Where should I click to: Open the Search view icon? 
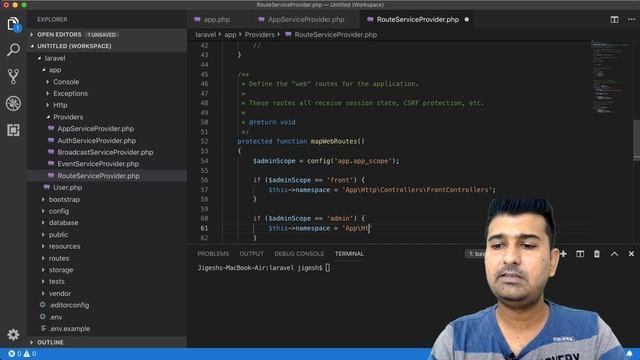click(13, 50)
